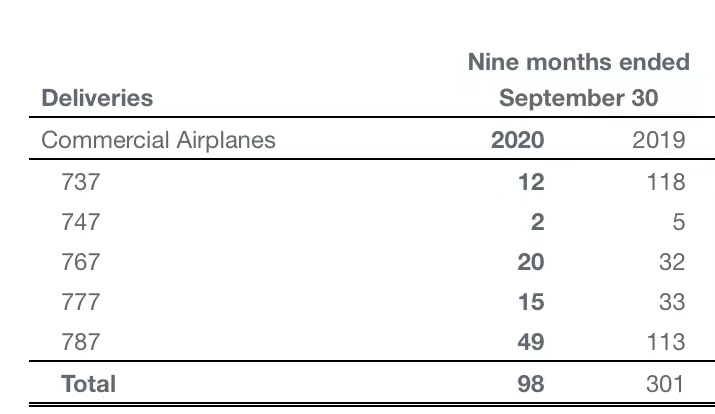Select the 777 row label
Viewport: 715px width, 414px height.
[x=80, y=302]
